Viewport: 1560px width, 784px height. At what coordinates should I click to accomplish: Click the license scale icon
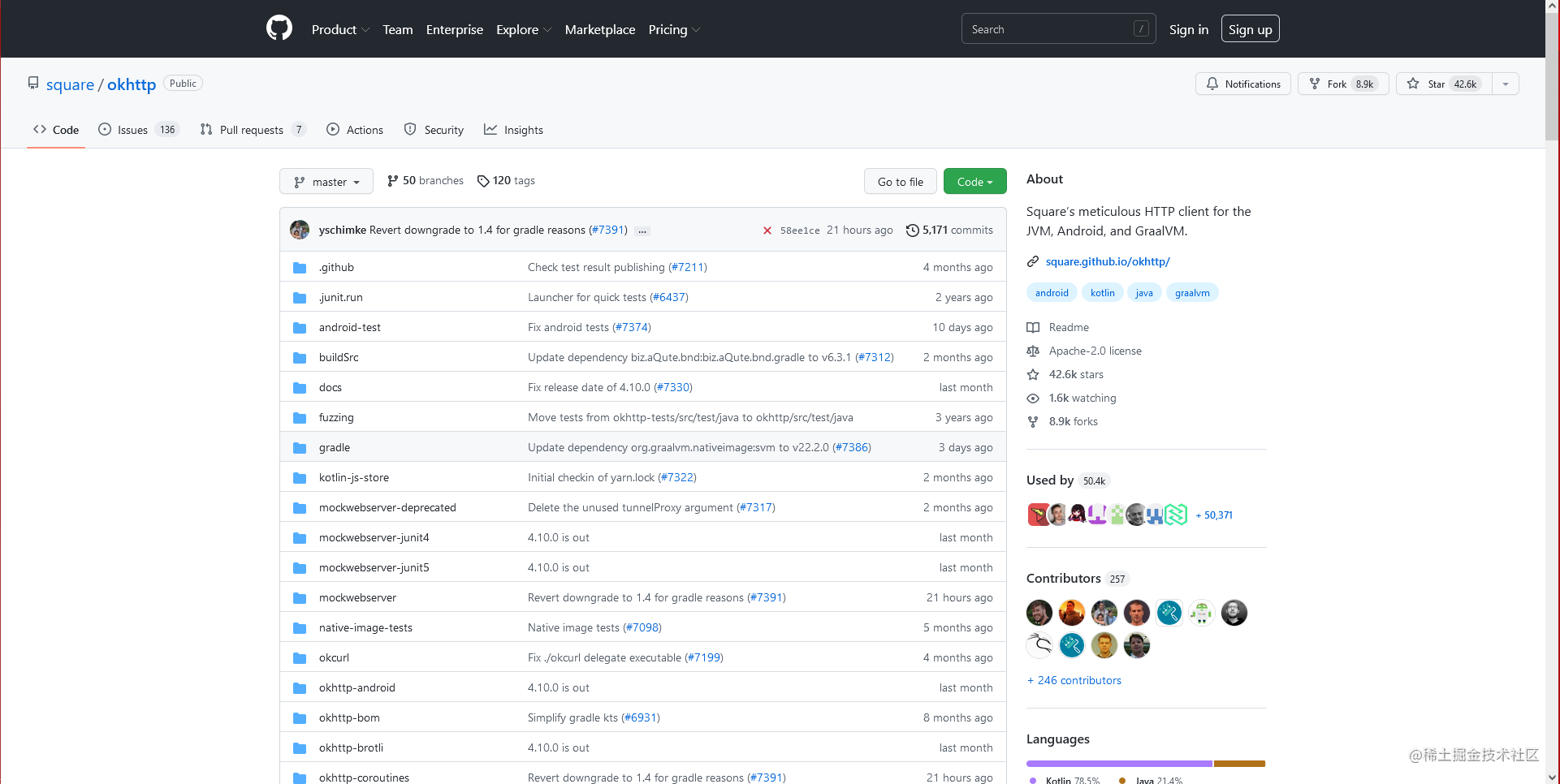[1033, 351]
